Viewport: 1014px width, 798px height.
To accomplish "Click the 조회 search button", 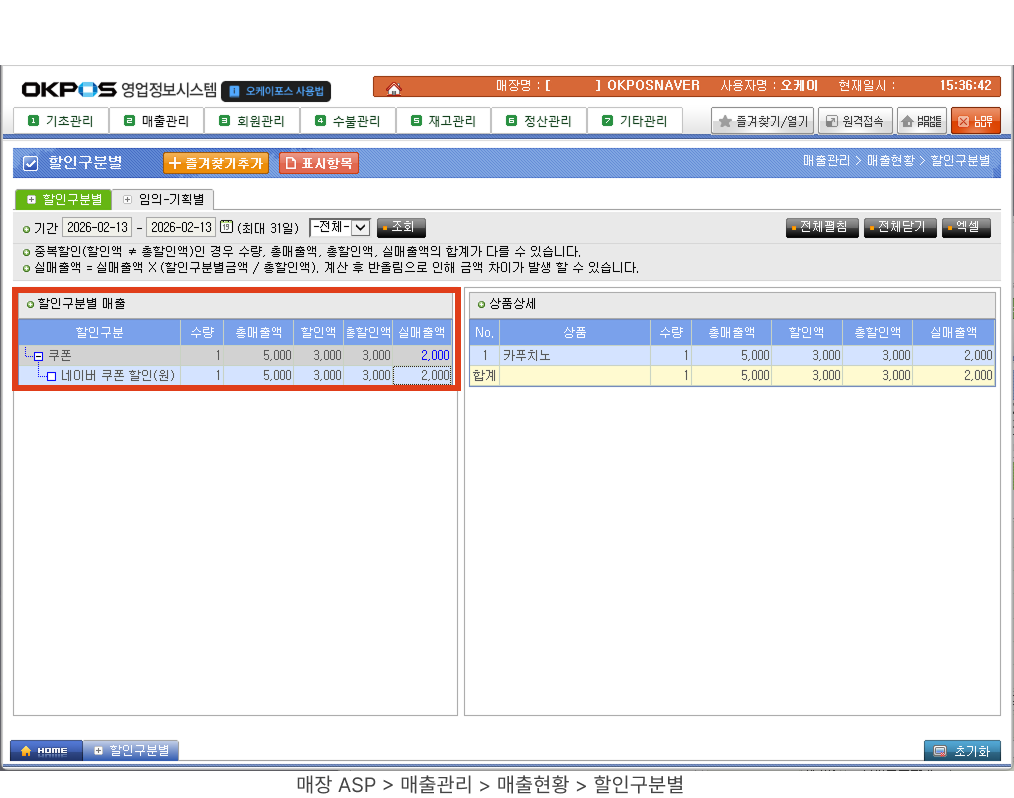I will (401, 227).
